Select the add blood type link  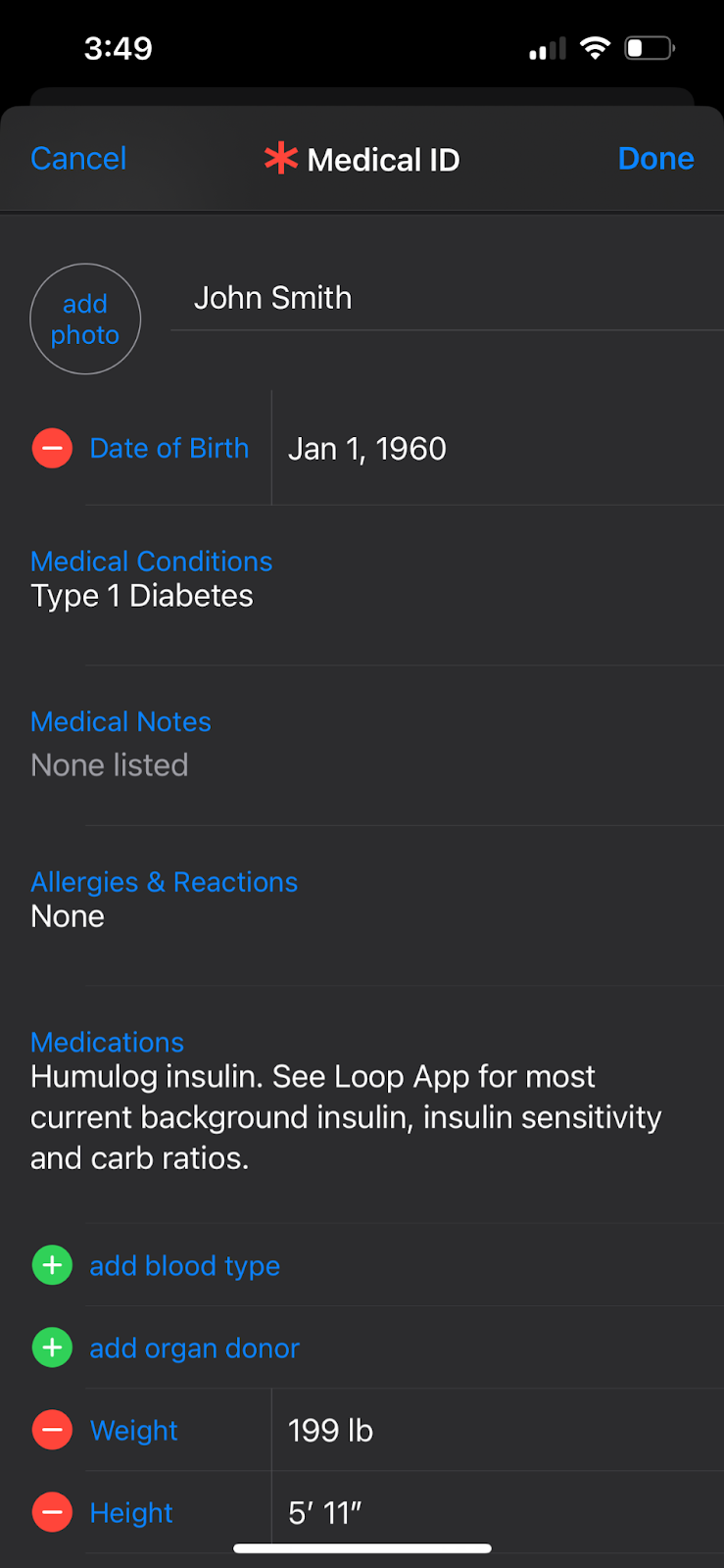coord(184,1266)
